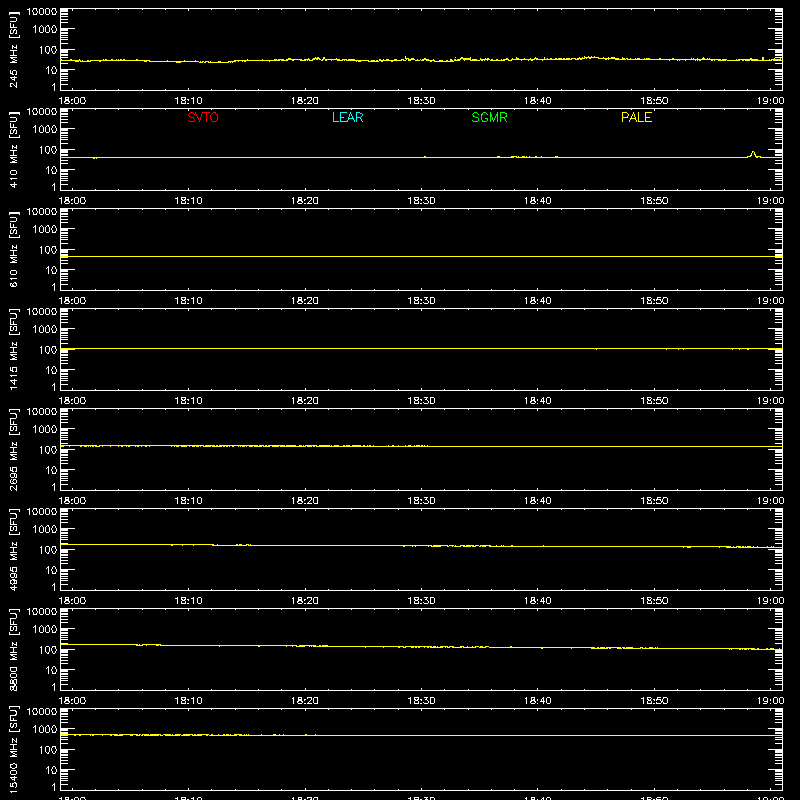The image size is (800, 800).
Task: Click the 1000 y-axis value of 15400 MHz plot
Action: pos(45,729)
